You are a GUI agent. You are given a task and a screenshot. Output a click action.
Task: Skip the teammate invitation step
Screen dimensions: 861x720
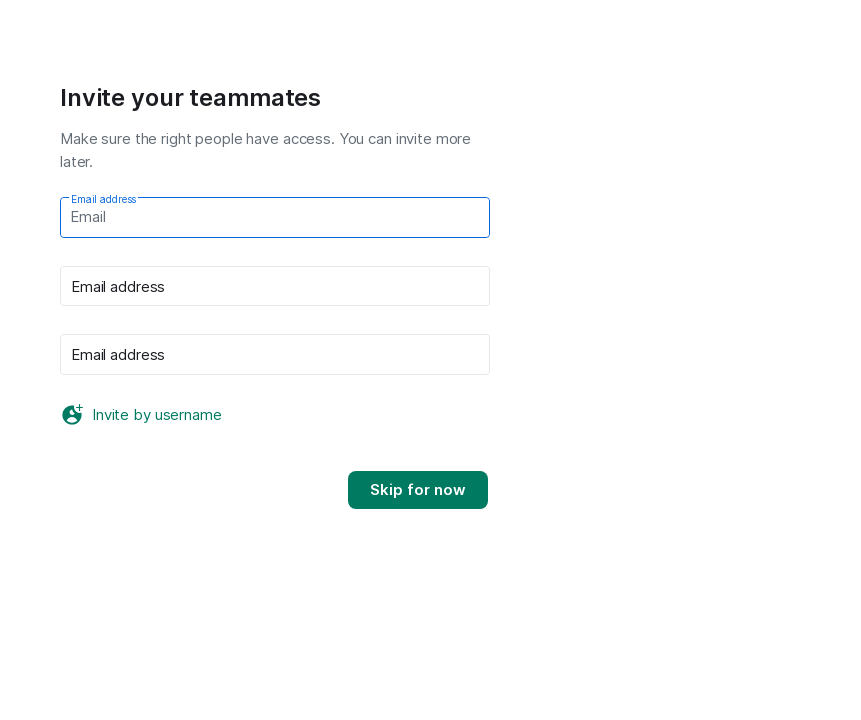tap(417, 490)
